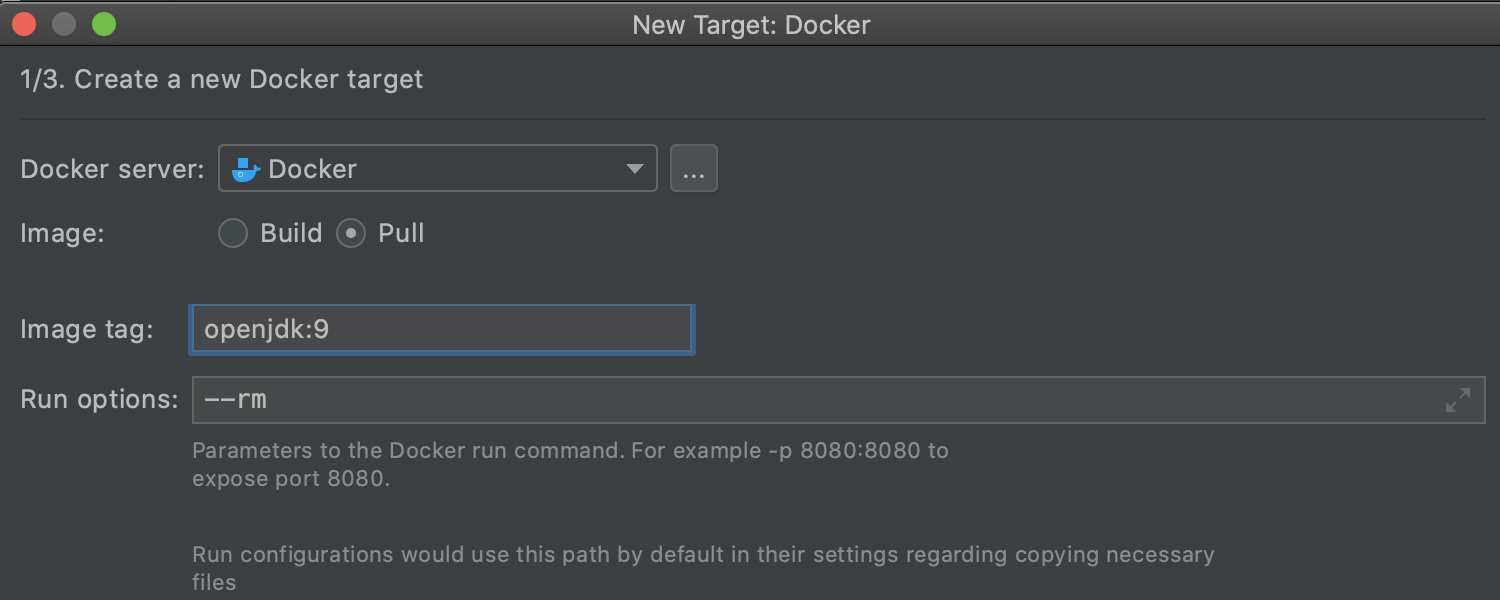Close the New Target dialog
This screenshot has height=600, width=1500.
tap(24, 24)
